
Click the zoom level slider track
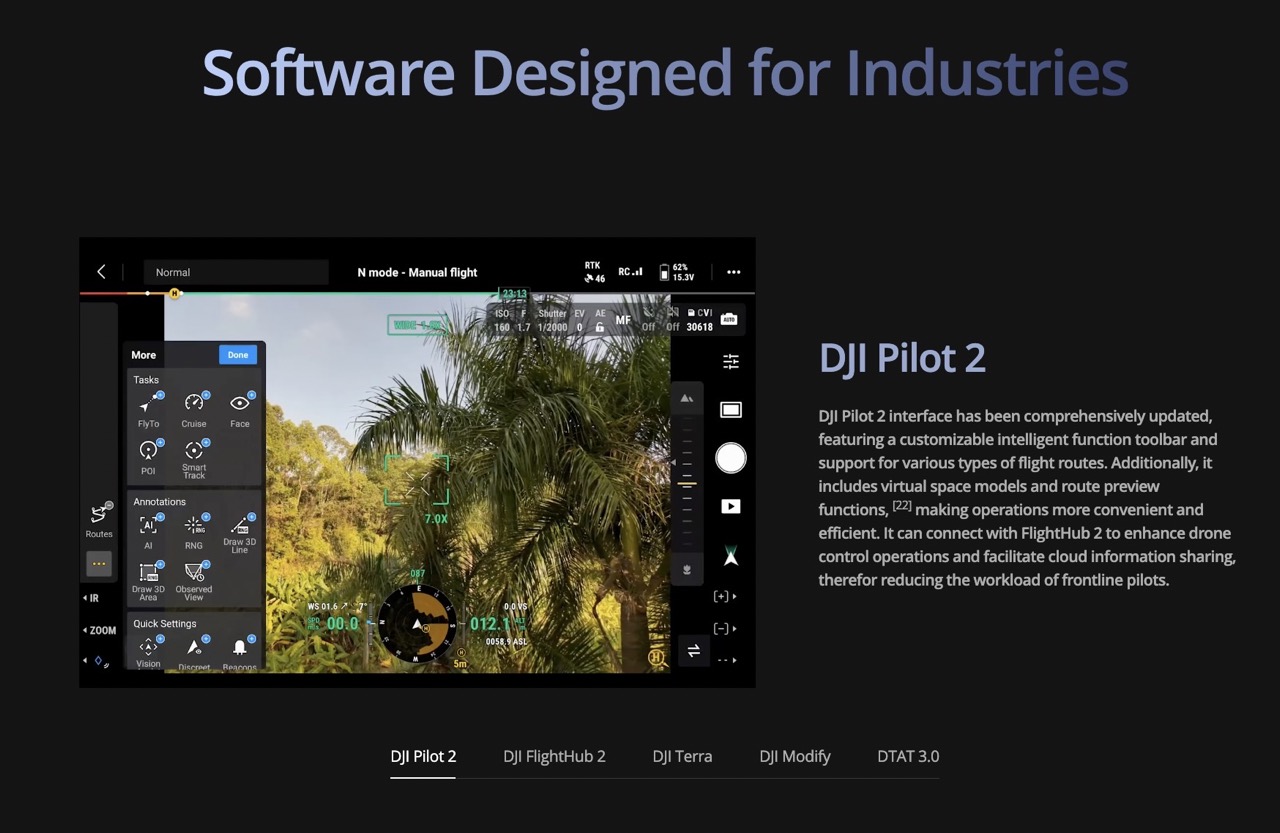point(686,483)
